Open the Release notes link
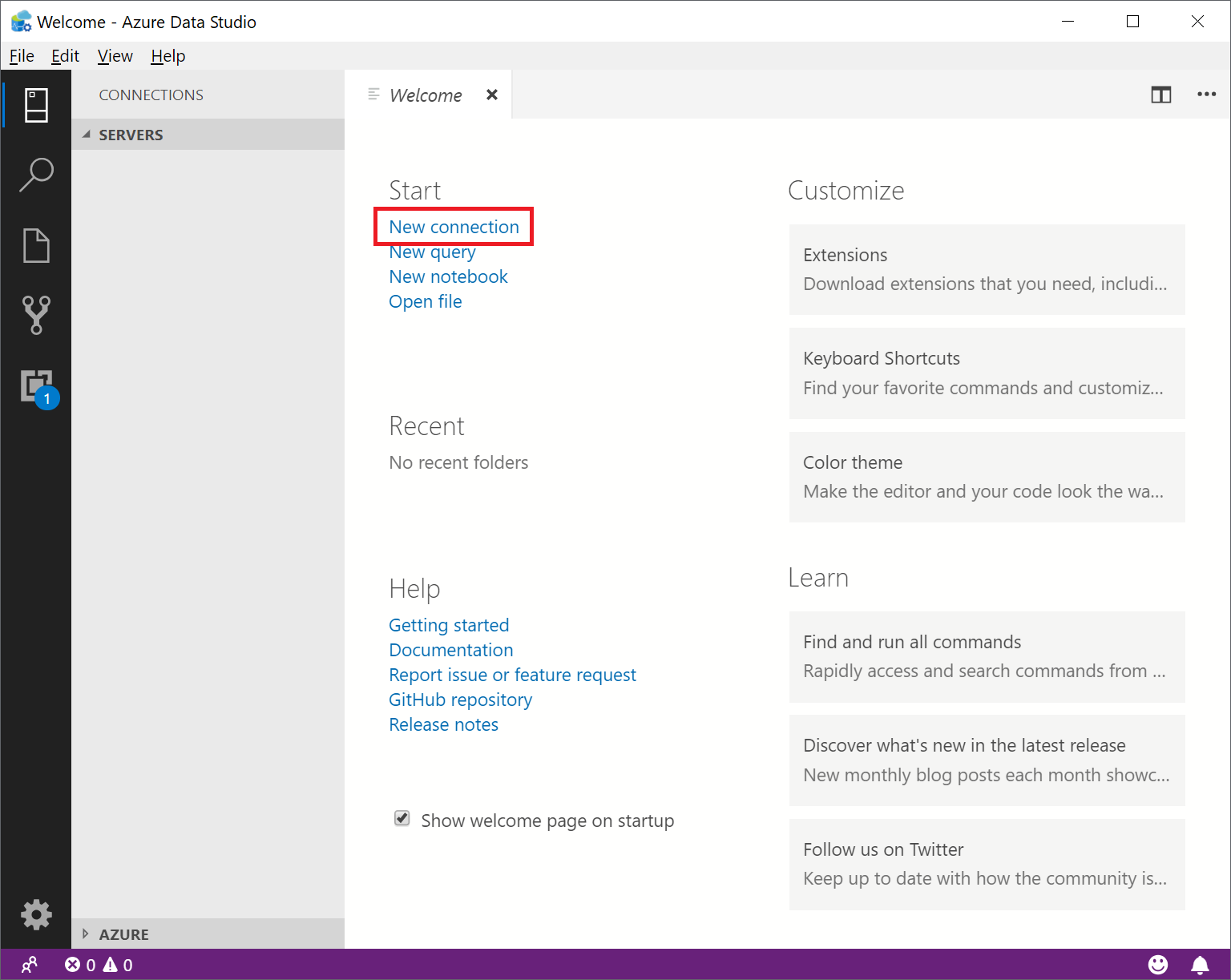Viewport: 1231px width, 980px height. 443,724
